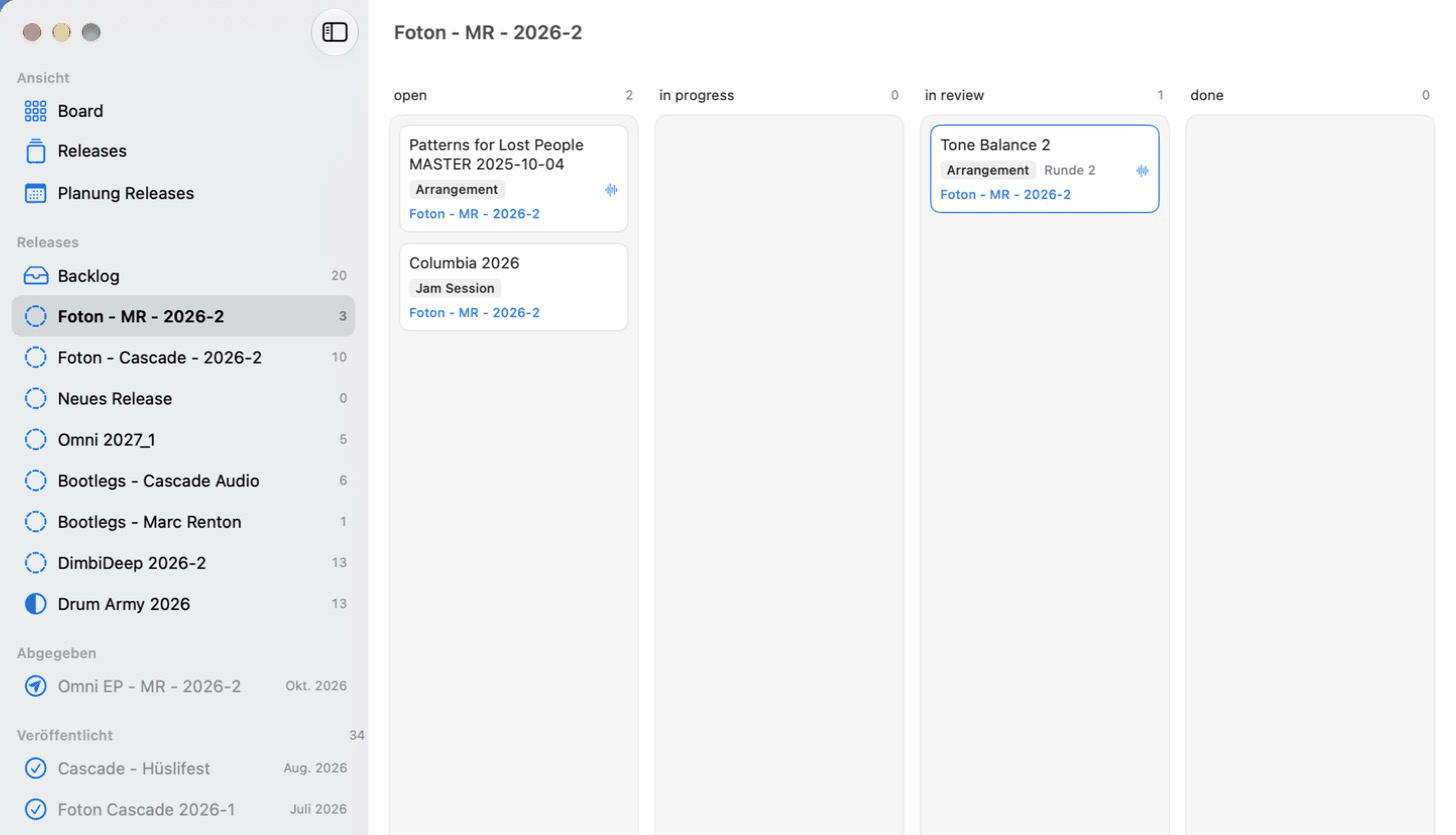This screenshot has width=1456, height=835.
Task: Follow Foton - MR - 2026-2 link on Columbia card
Action: pos(474,313)
